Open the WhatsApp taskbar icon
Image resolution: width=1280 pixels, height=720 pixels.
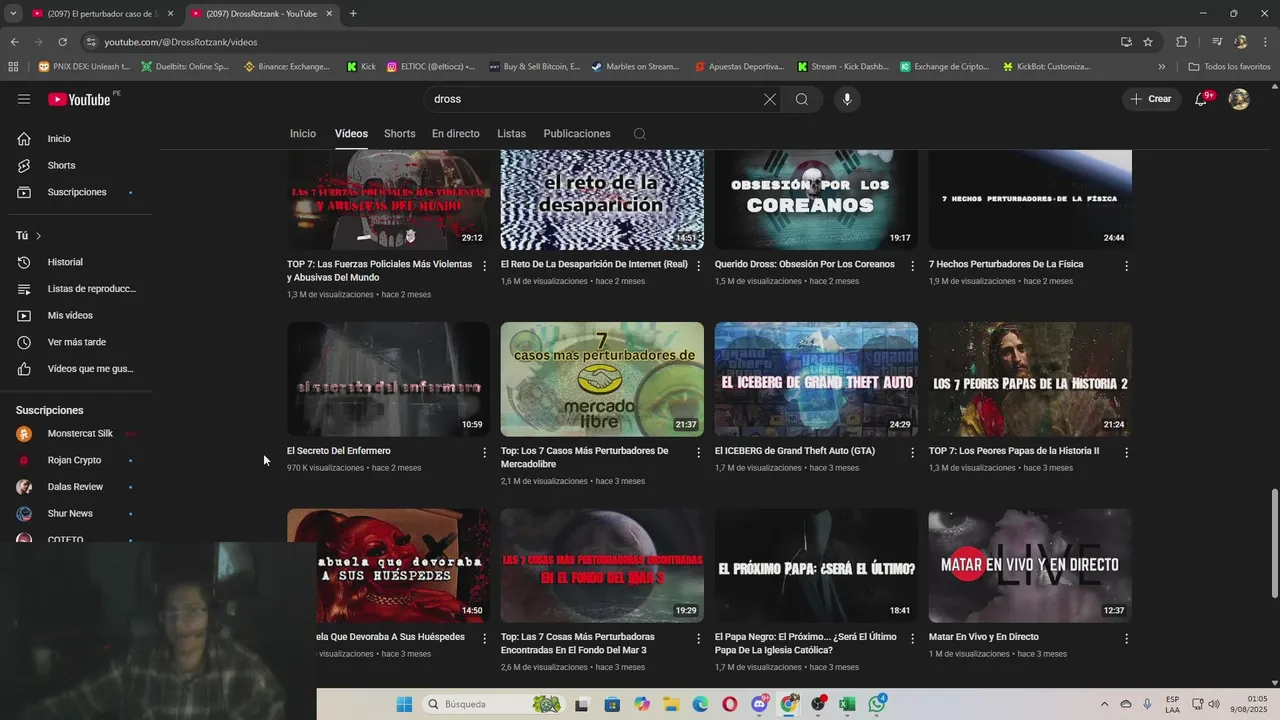click(877, 704)
